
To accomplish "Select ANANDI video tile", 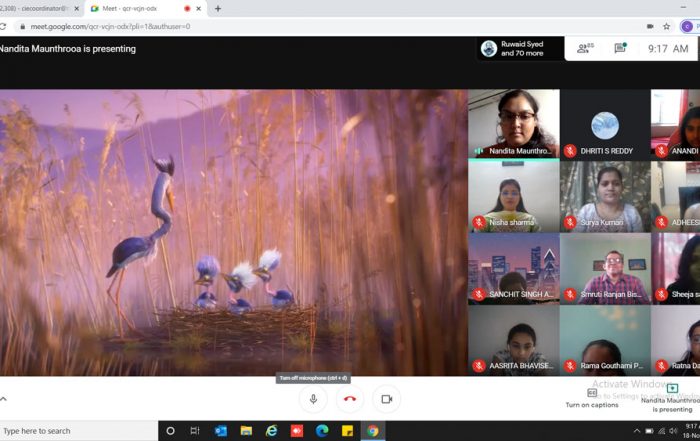I will pyautogui.click(x=676, y=124).
